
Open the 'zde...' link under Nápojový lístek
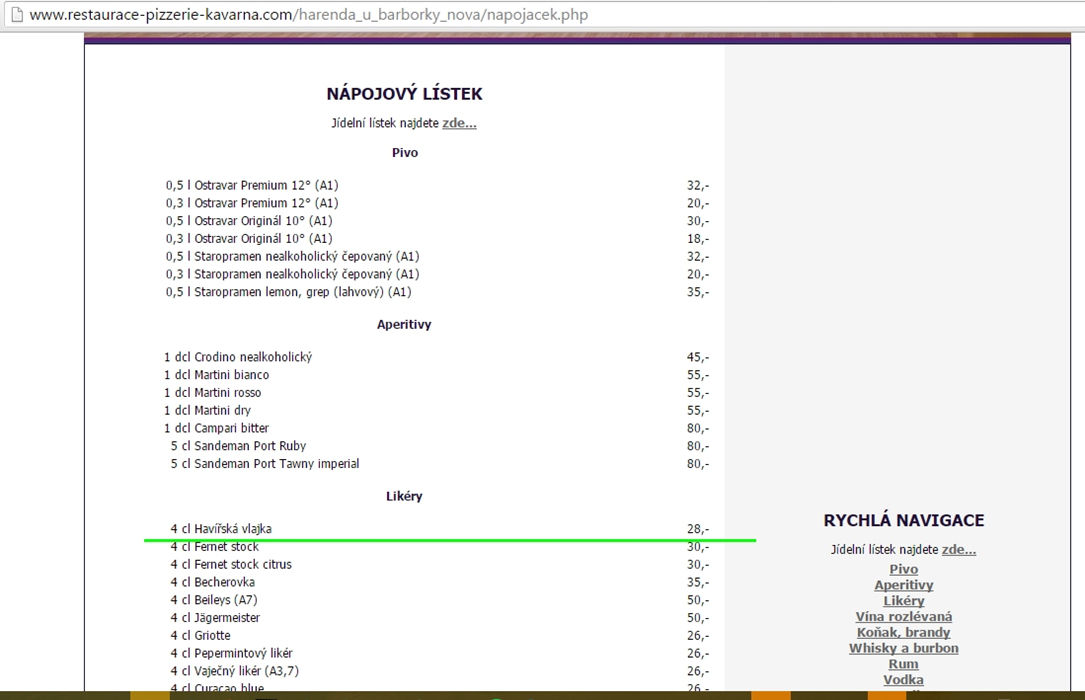click(x=459, y=123)
